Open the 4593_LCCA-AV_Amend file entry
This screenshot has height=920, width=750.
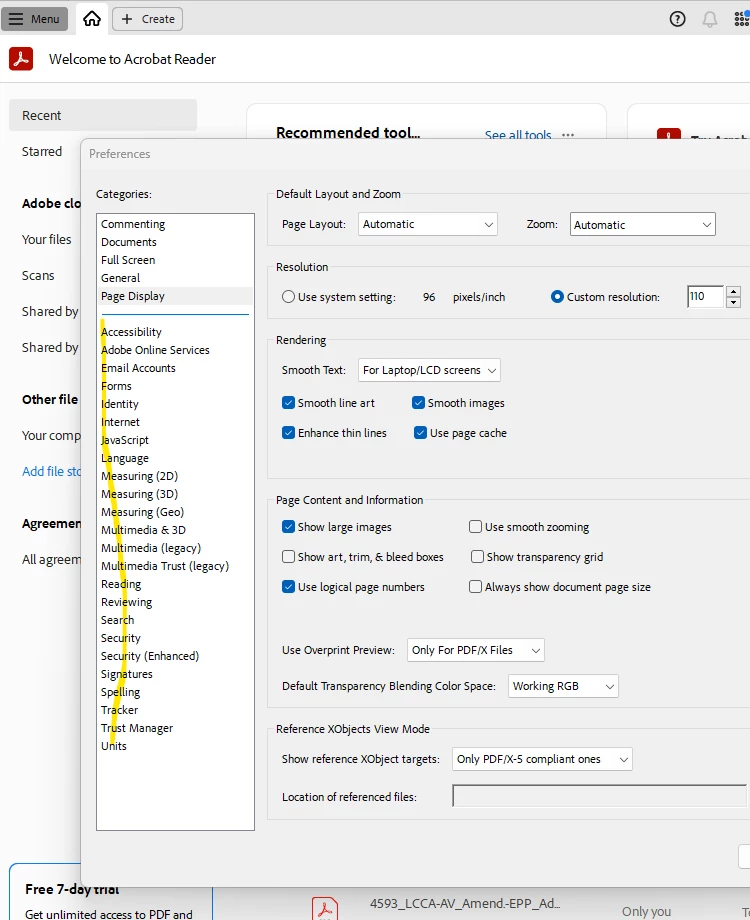[x=465, y=904]
